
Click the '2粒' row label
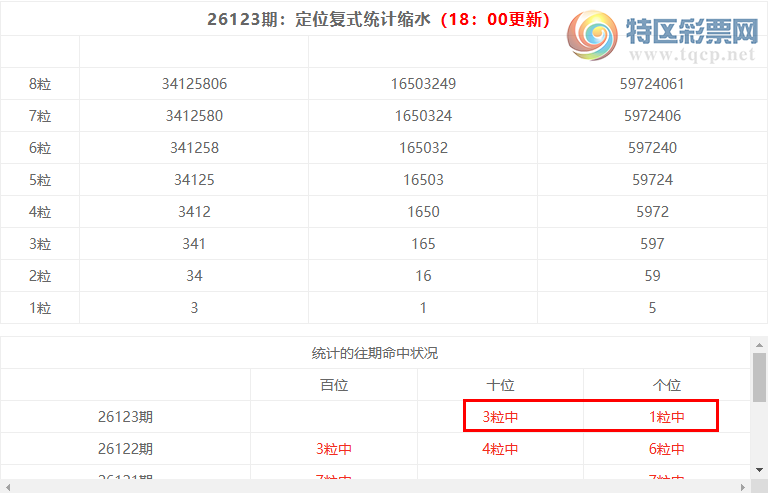point(40,276)
